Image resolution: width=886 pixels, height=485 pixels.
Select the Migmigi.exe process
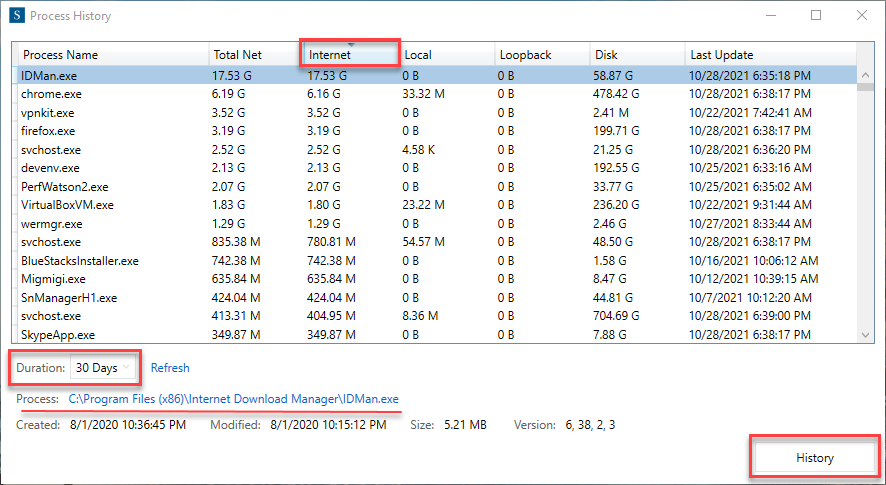(x=434, y=279)
